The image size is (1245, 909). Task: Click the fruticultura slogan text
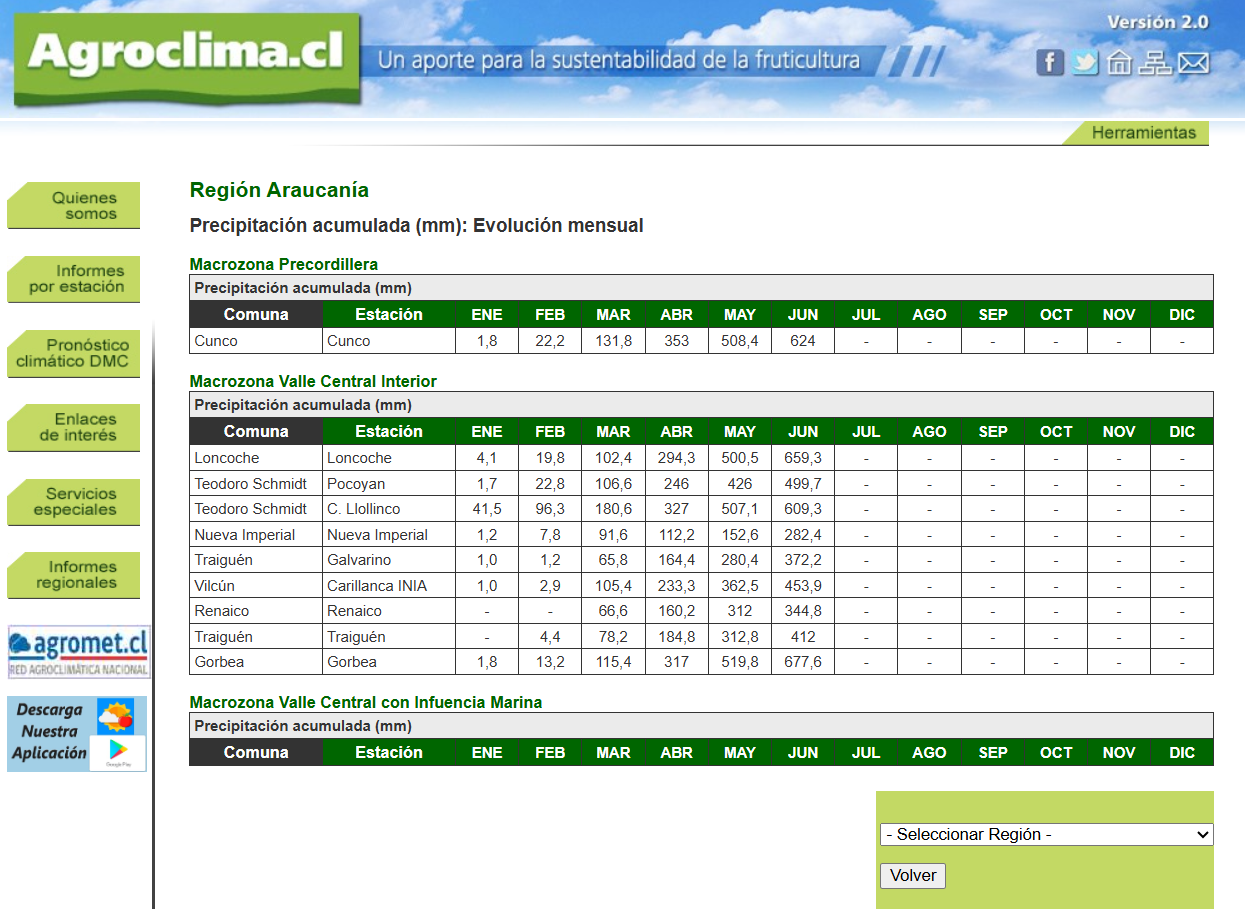click(x=619, y=60)
